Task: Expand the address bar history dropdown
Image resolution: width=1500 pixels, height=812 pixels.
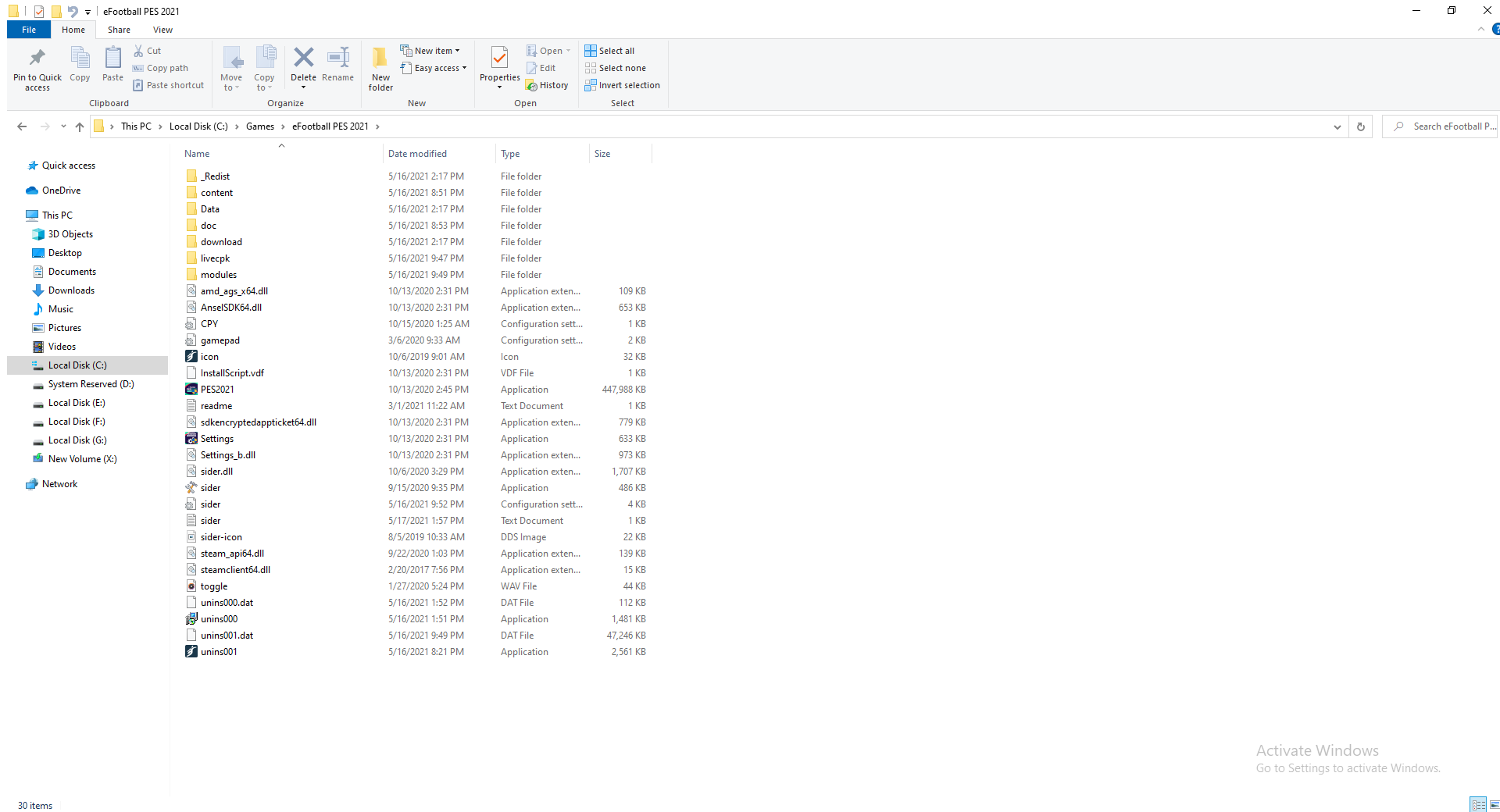Action: point(1337,126)
